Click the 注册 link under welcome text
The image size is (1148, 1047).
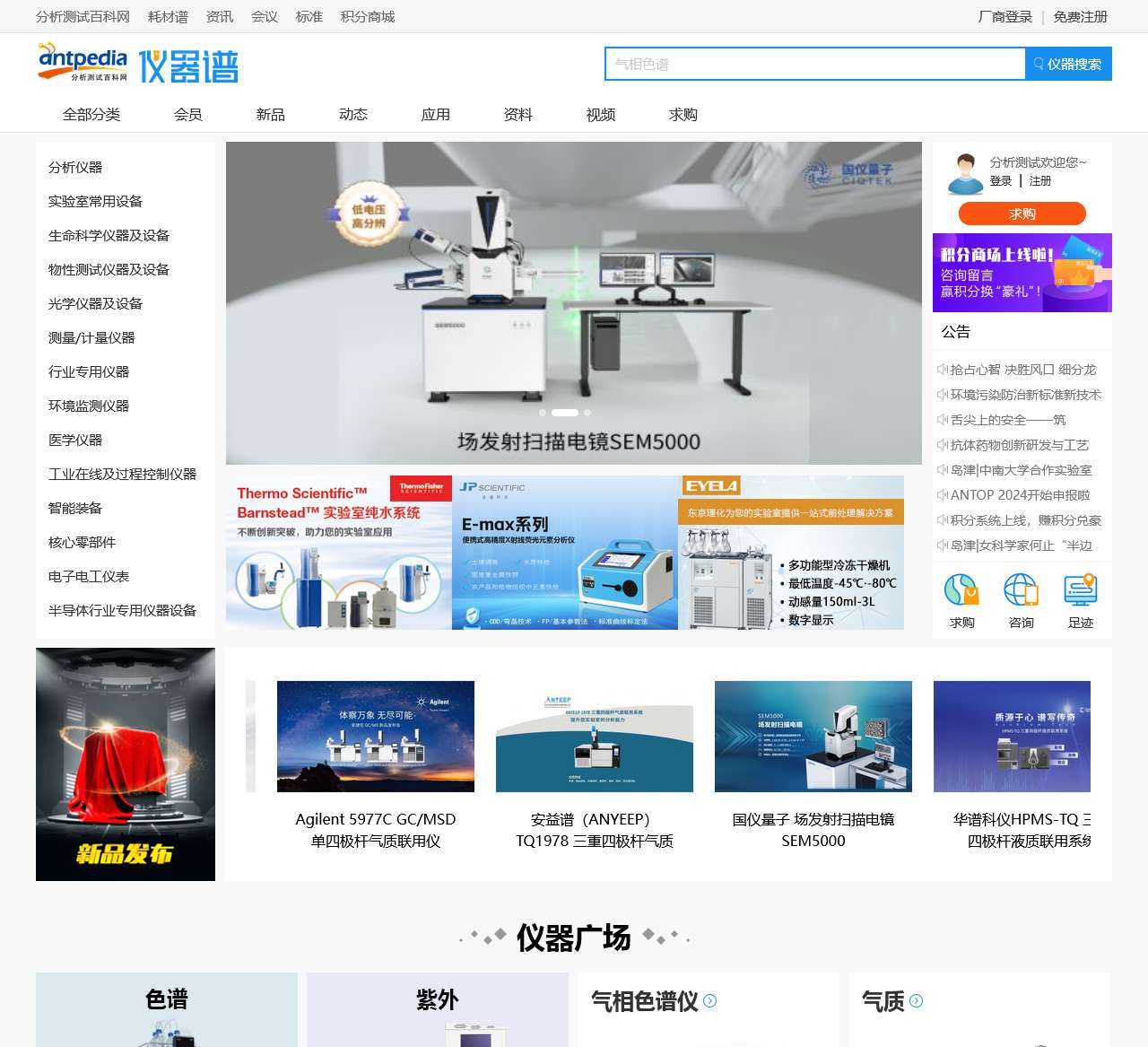1040,181
